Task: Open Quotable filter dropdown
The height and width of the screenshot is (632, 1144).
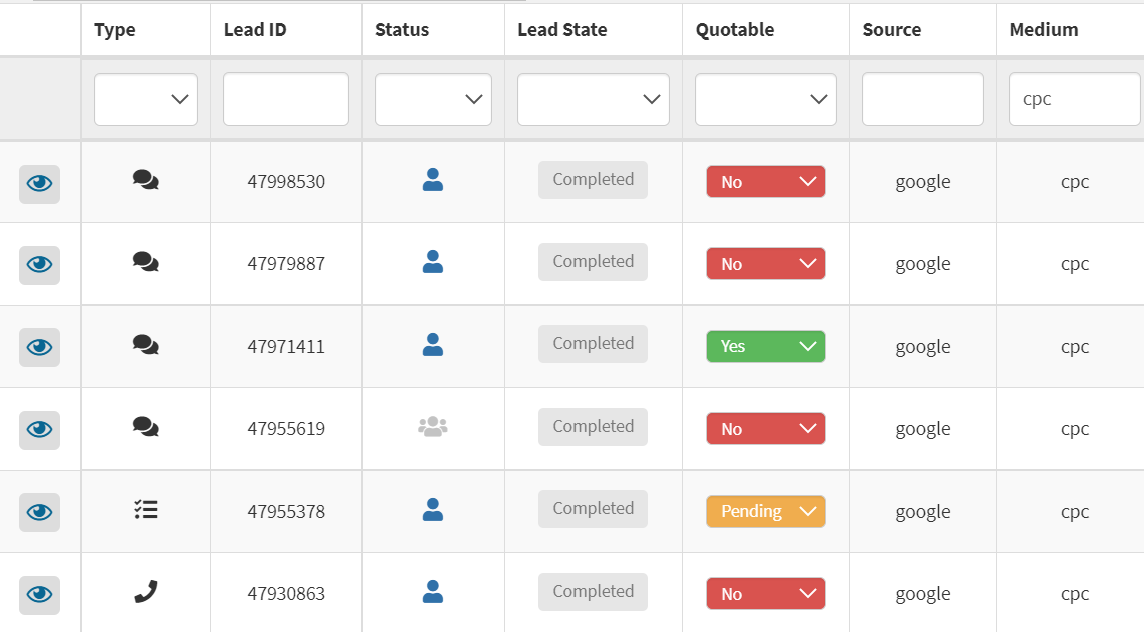Action: (x=766, y=99)
